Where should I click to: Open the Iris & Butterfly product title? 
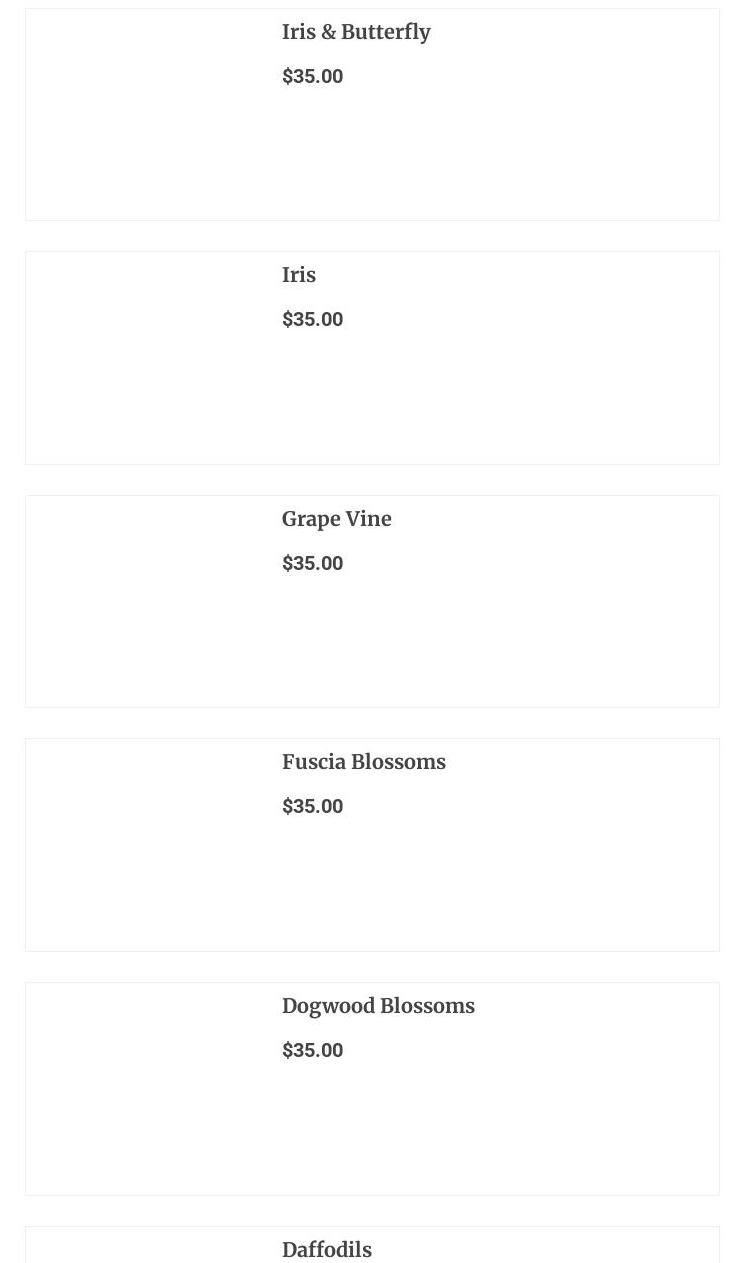356,32
